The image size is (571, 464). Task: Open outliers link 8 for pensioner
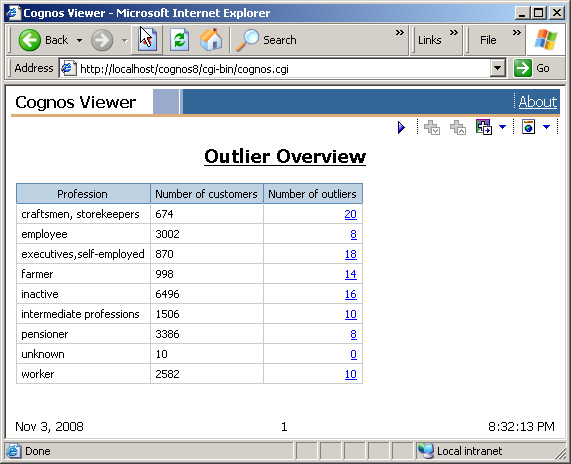(x=353, y=334)
